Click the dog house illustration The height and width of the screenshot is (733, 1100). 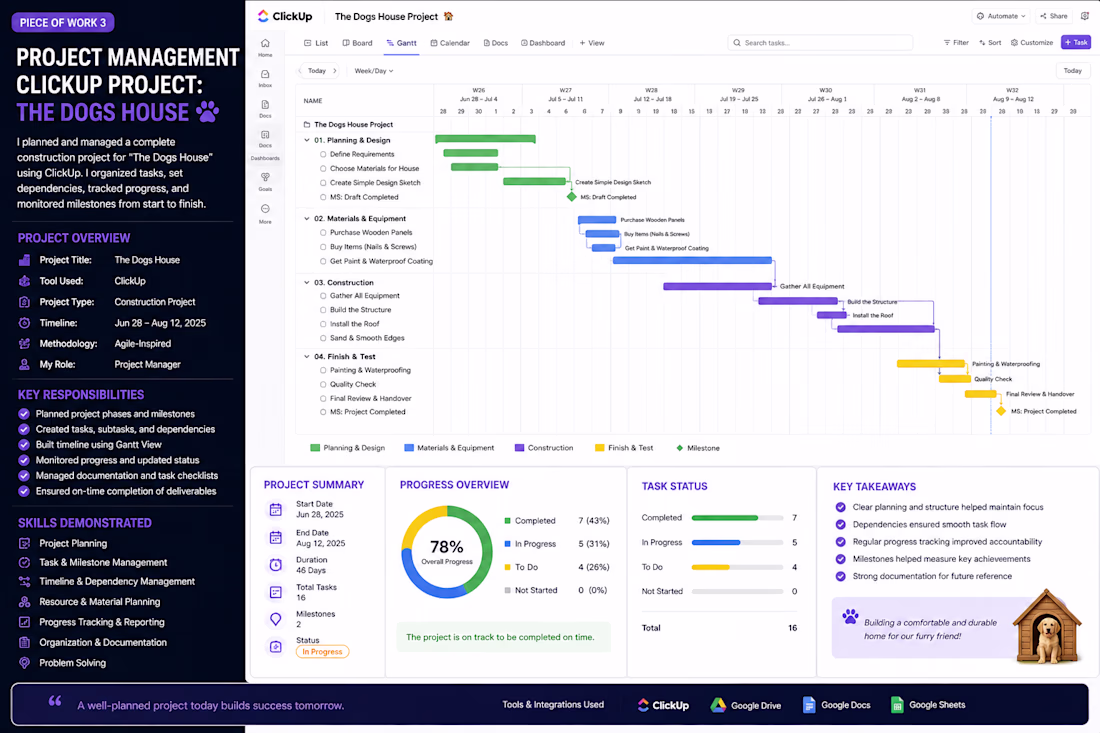point(1048,626)
